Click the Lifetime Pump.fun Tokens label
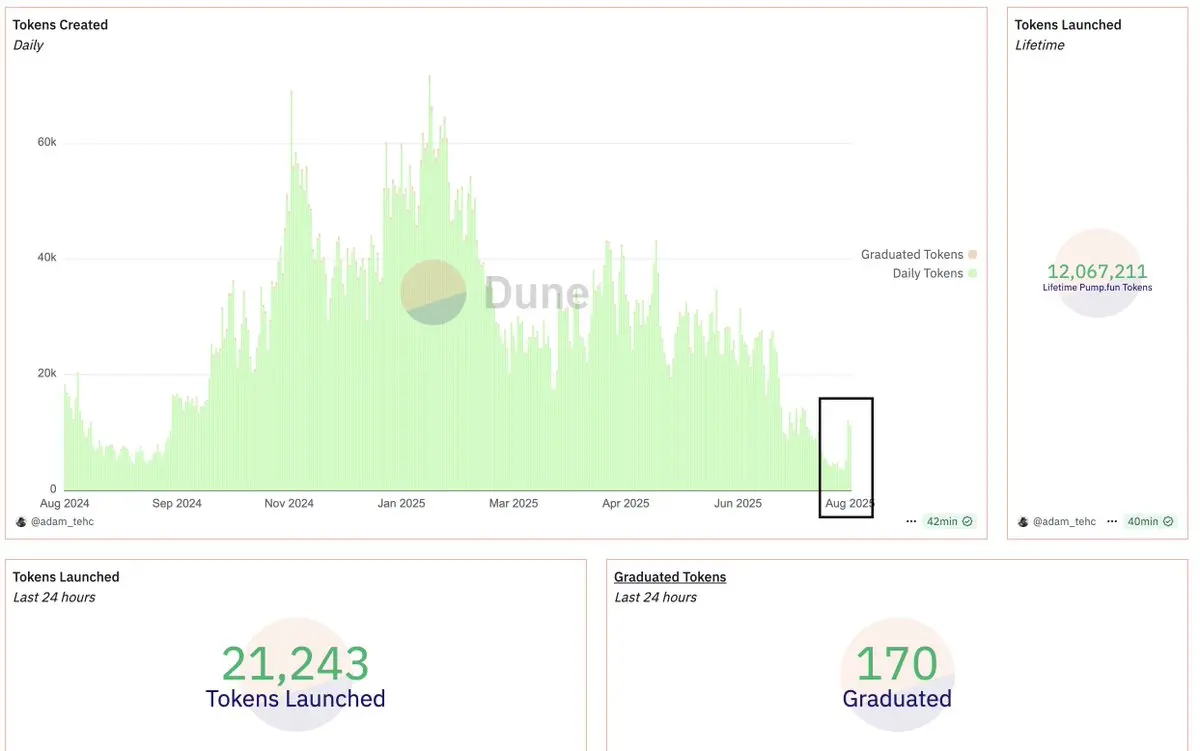 1097,288
